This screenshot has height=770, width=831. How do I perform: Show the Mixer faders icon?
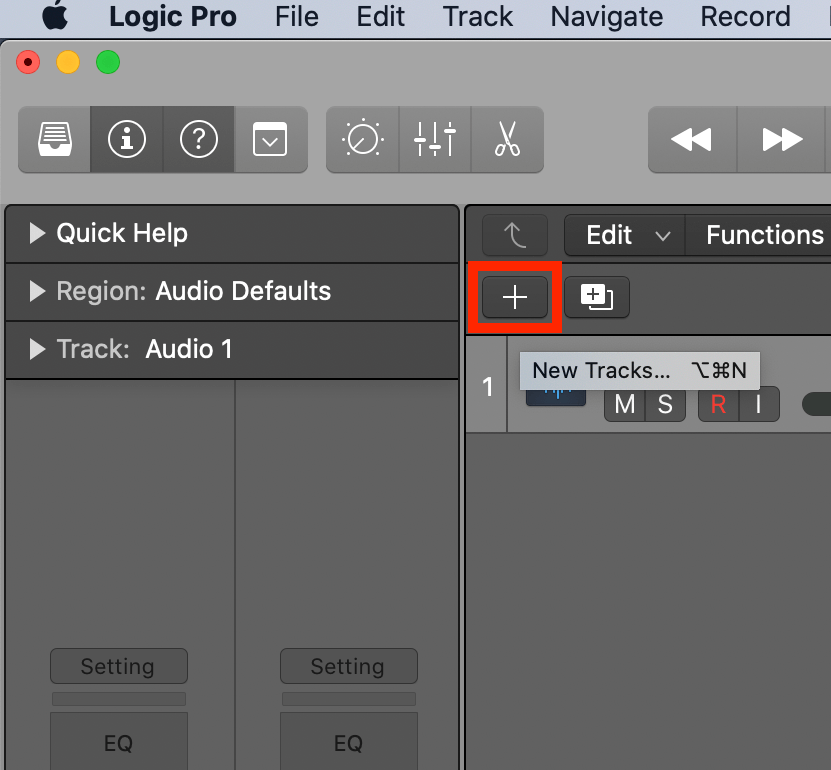435,139
